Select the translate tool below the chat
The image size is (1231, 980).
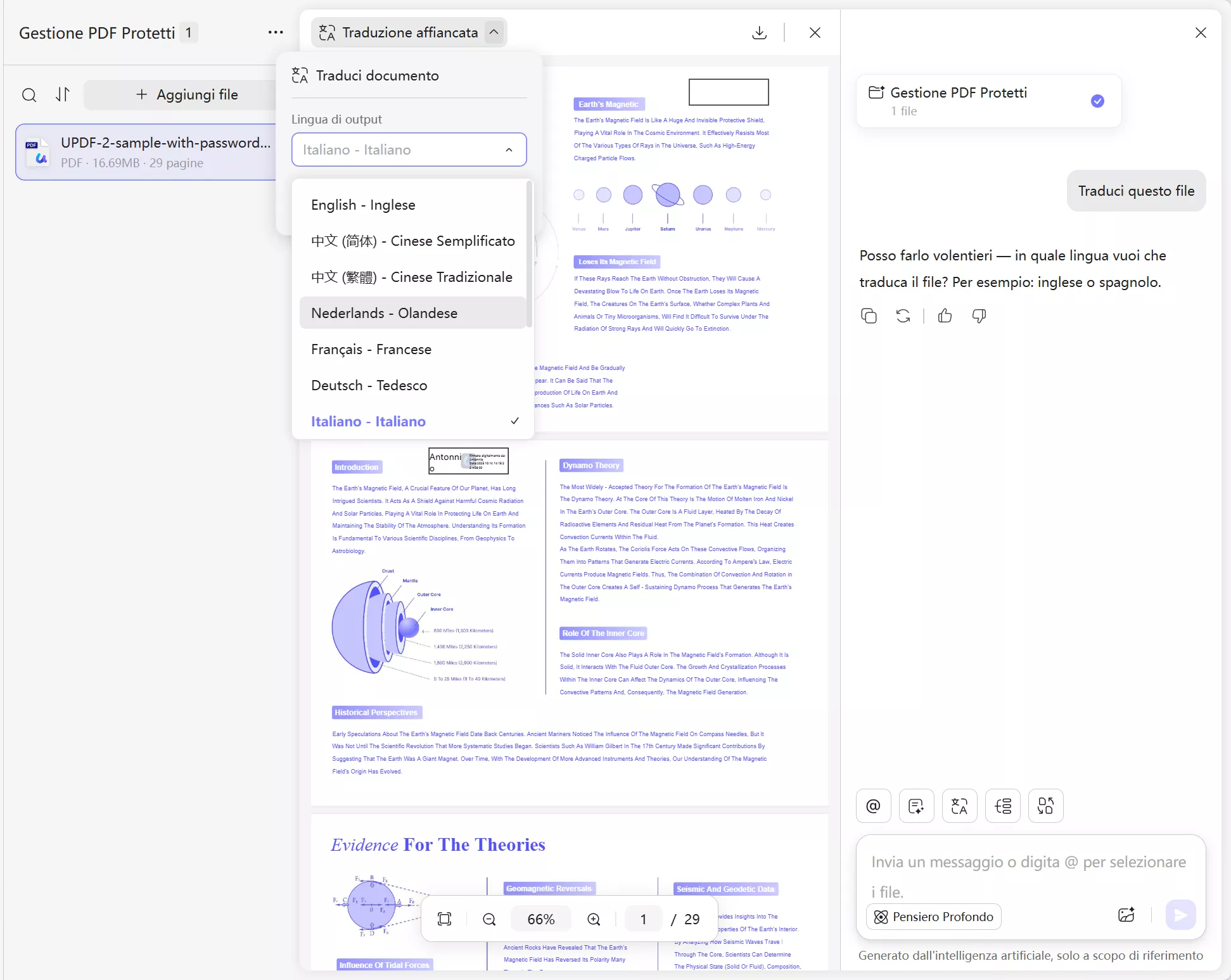coord(959,806)
